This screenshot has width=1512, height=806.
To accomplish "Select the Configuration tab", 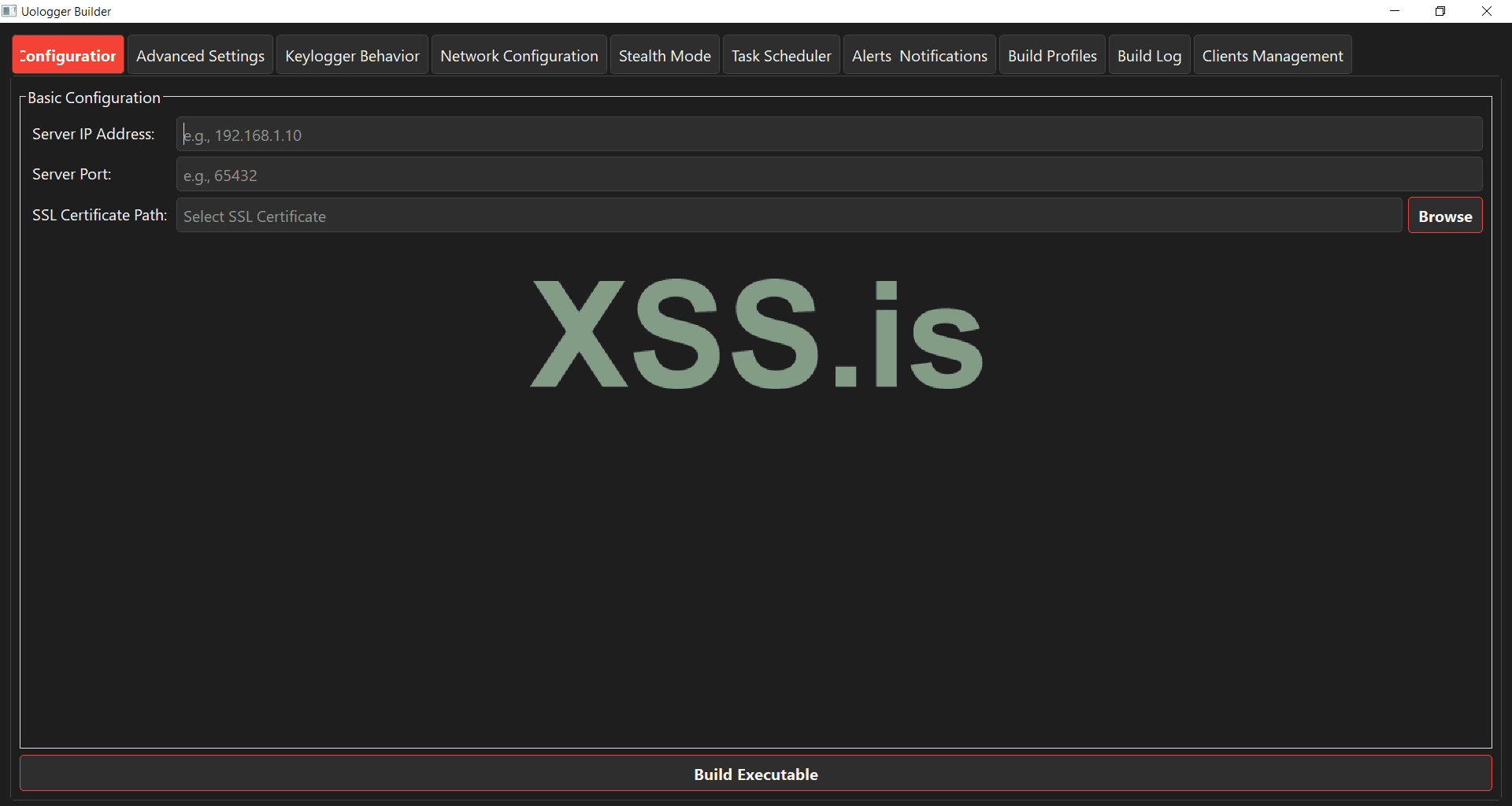I will (x=69, y=55).
